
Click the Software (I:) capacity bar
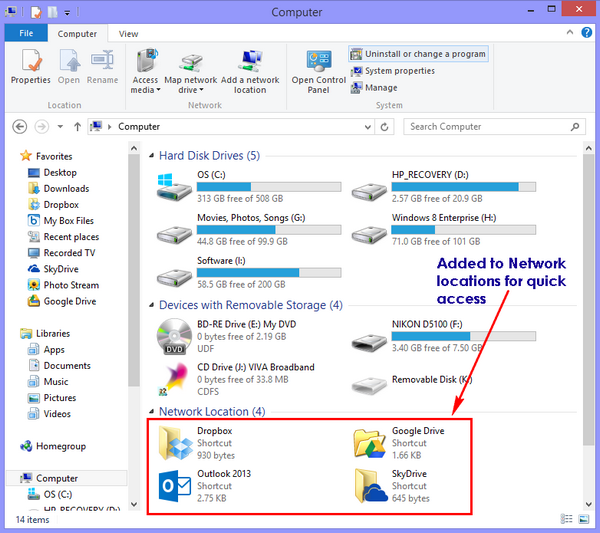coord(269,272)
